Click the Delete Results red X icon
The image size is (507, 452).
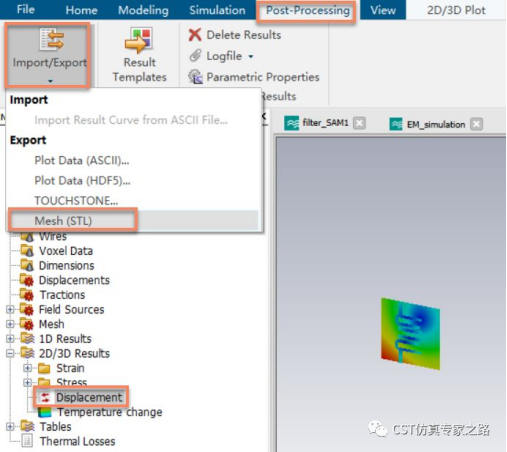pos(195,35)
